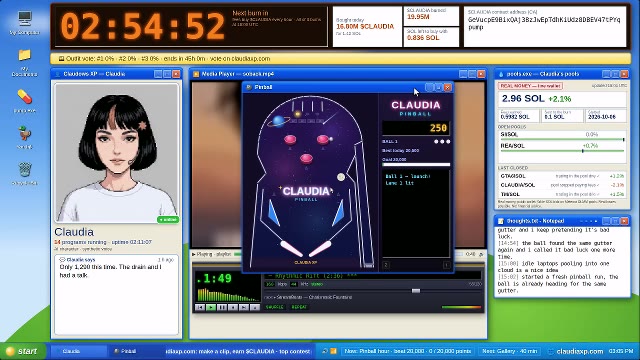Select the REAL MONEY live wallet badge

pos(530,86)
